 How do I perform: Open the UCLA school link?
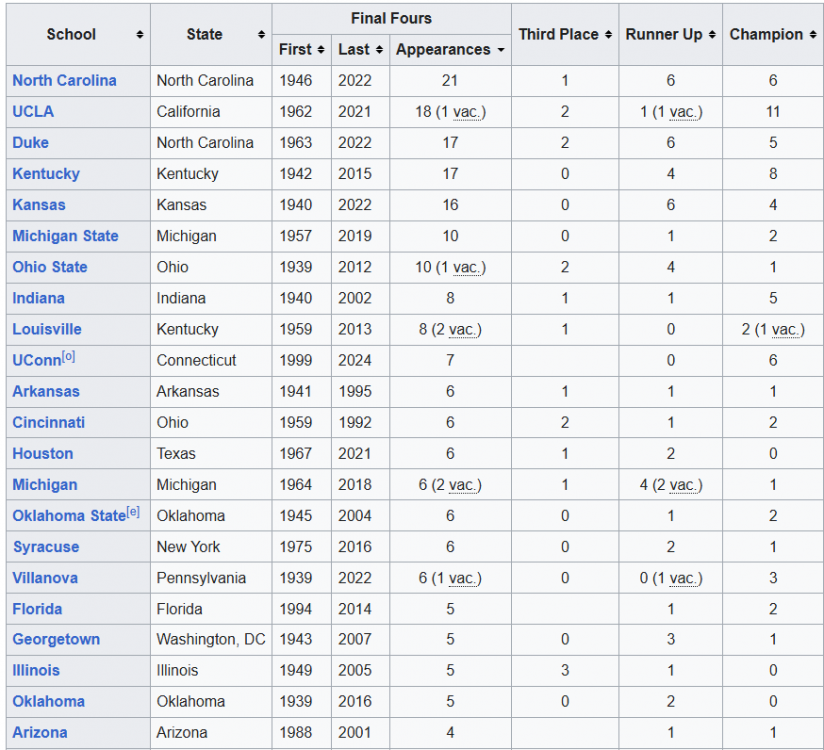tap(33, 112)
